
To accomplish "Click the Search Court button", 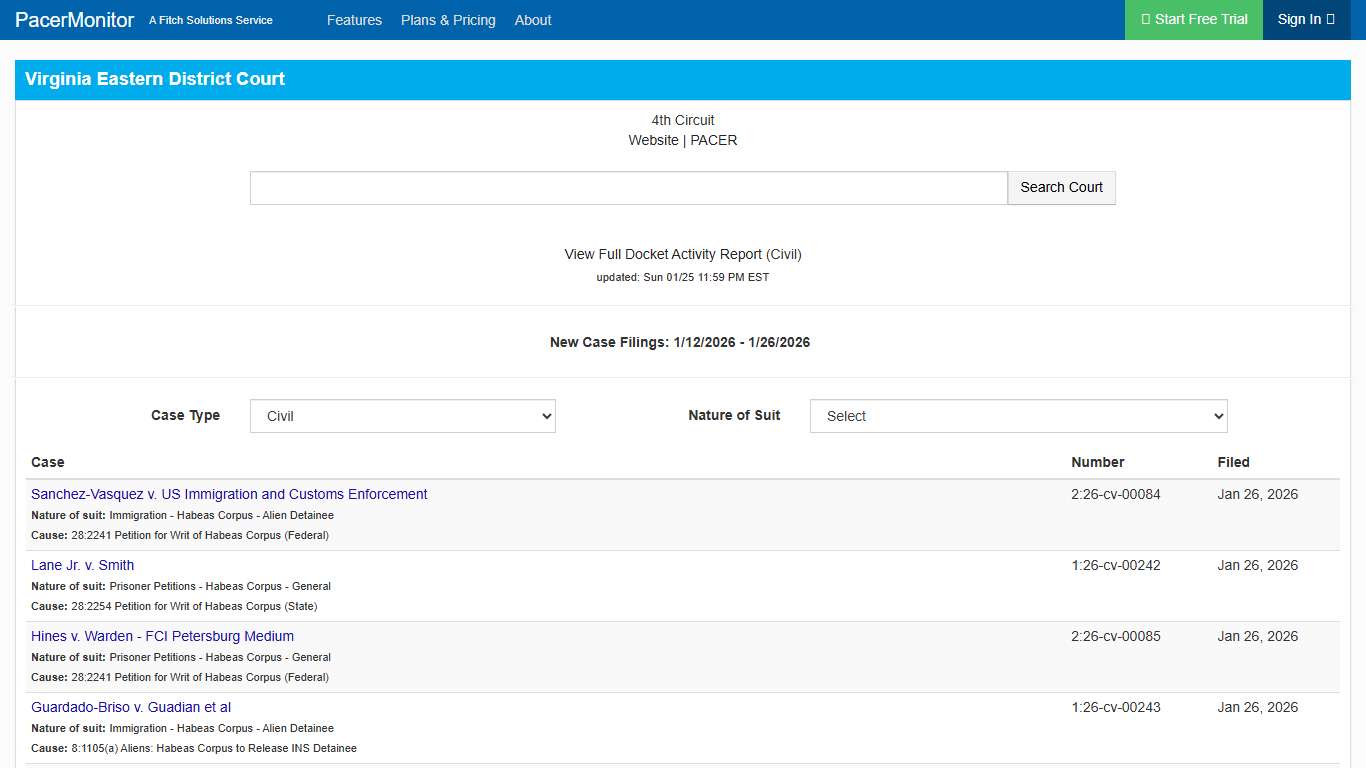I will pyautogui.click(x=1061, y=187).
